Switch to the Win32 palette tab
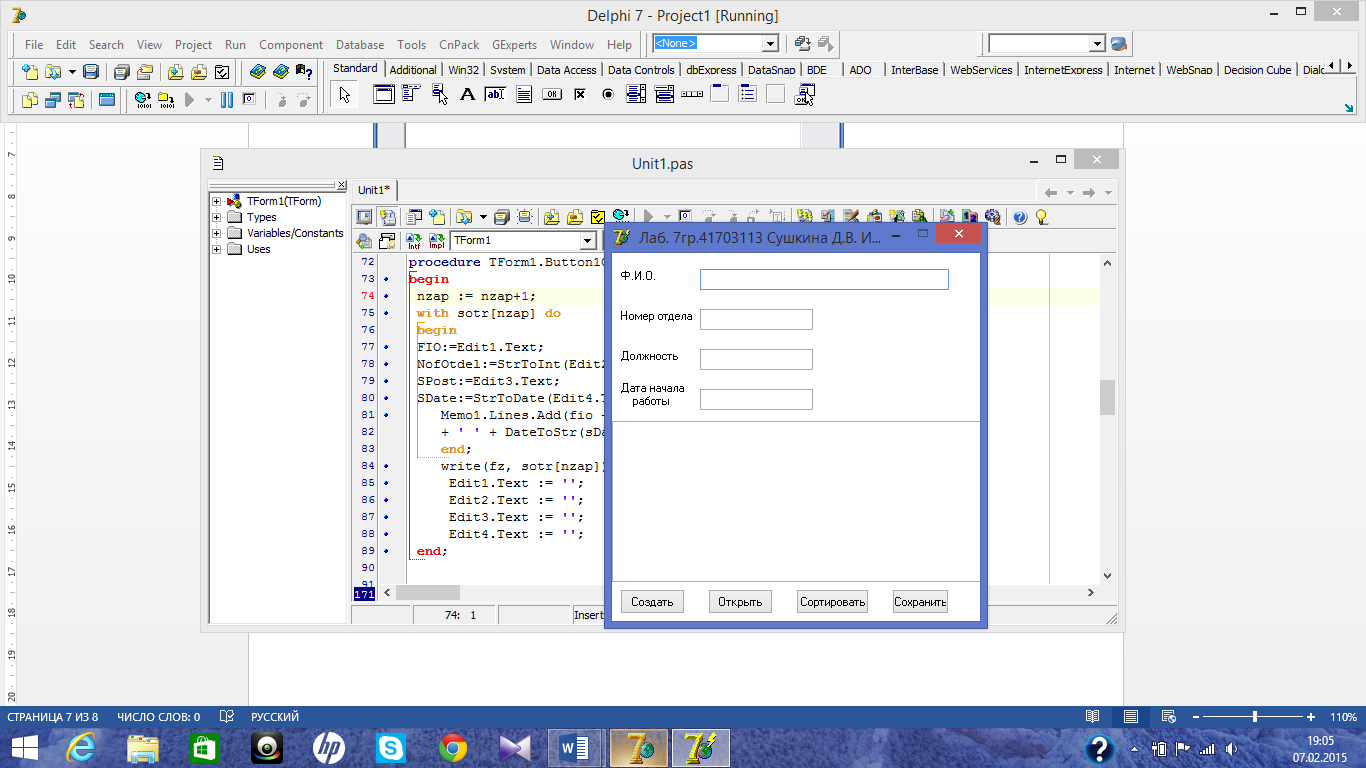1366x768 pixels. pos(464,70)
